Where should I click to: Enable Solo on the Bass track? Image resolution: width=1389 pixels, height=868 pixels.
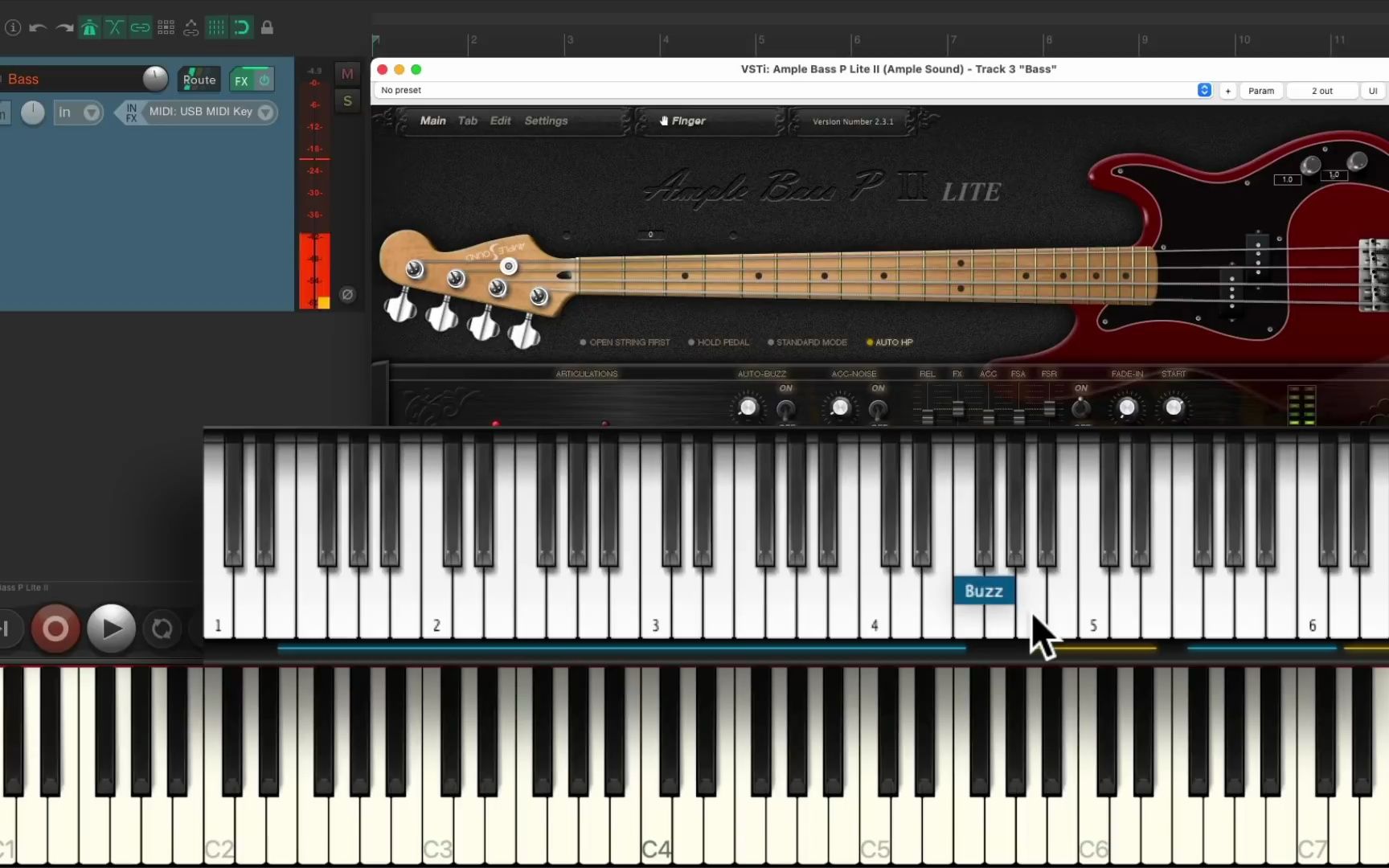(347, 101)
